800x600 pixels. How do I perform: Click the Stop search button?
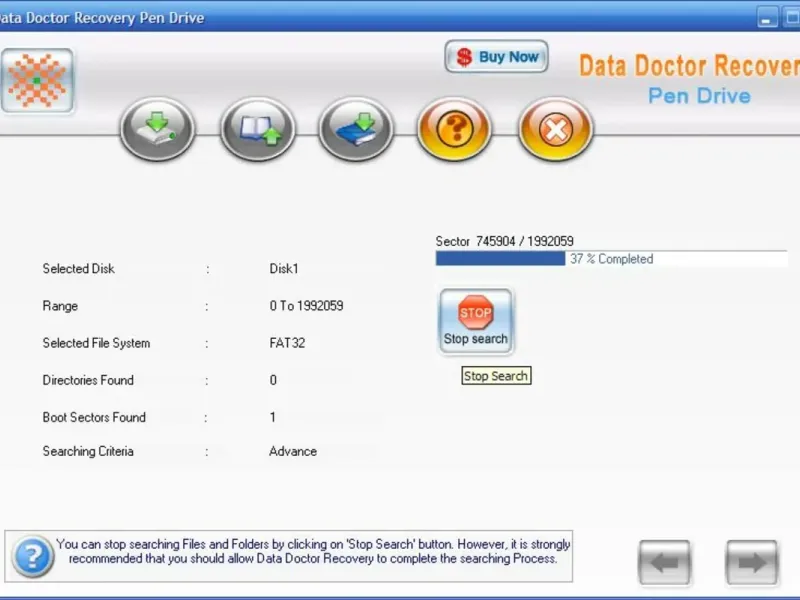[476, 321]
